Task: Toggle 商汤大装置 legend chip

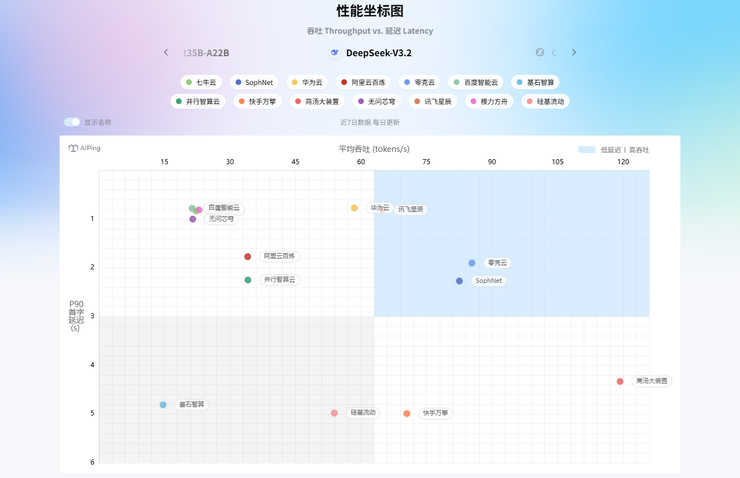Action: tap(317, 101)
